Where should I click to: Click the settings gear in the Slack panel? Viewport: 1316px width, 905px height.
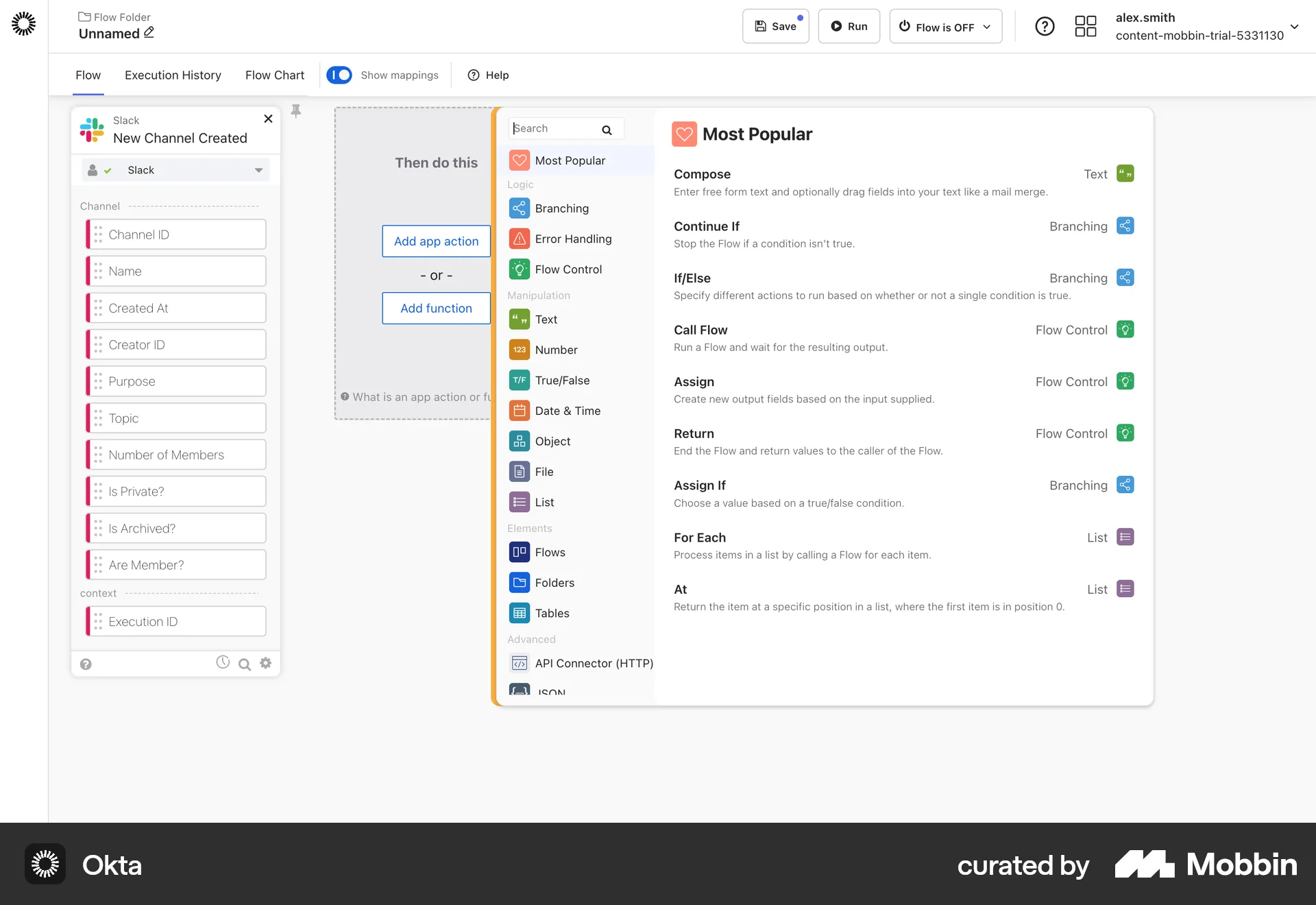[266, 663]
